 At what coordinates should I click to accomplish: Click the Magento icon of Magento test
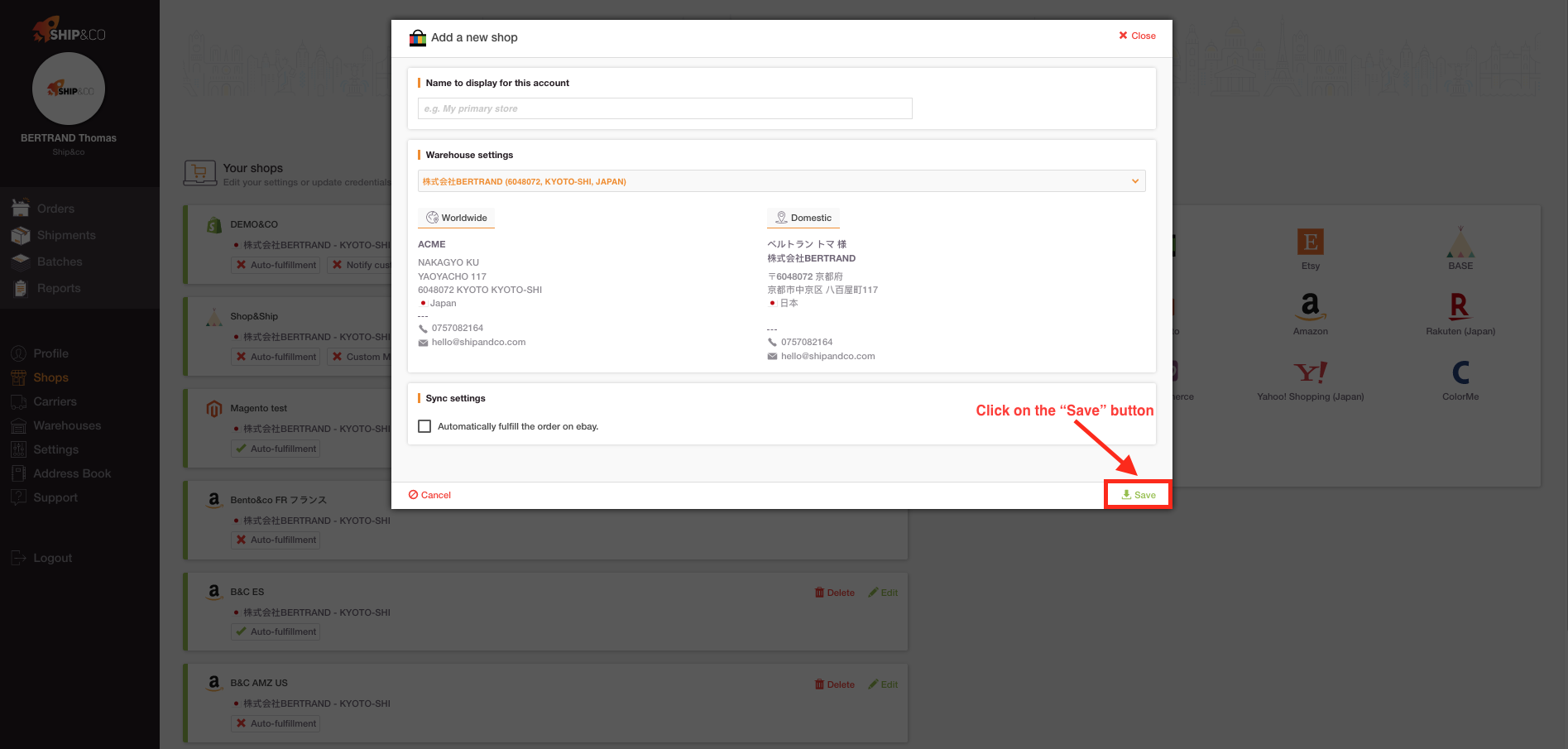213,408
